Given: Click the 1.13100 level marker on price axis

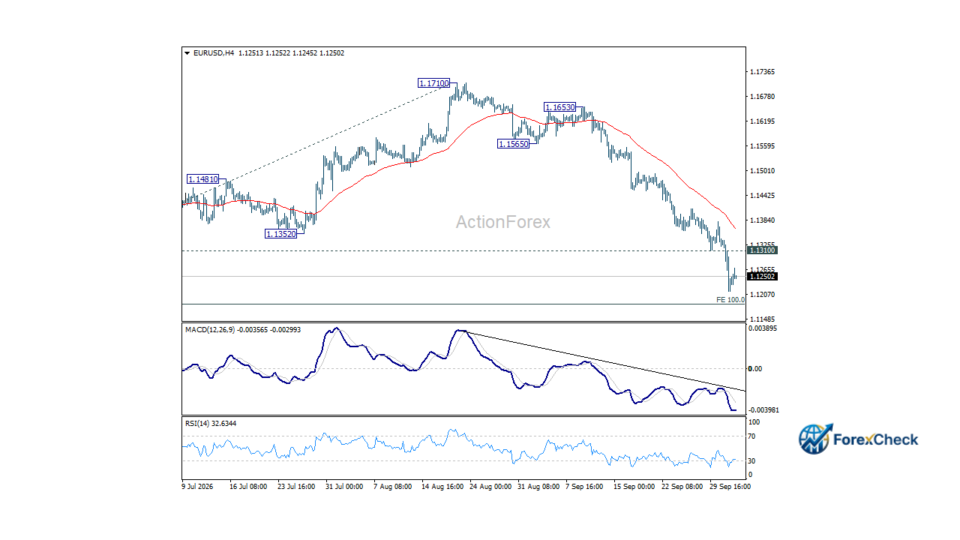Looking at the screenshot, I should pyautogui.click(x=762, y=250).
